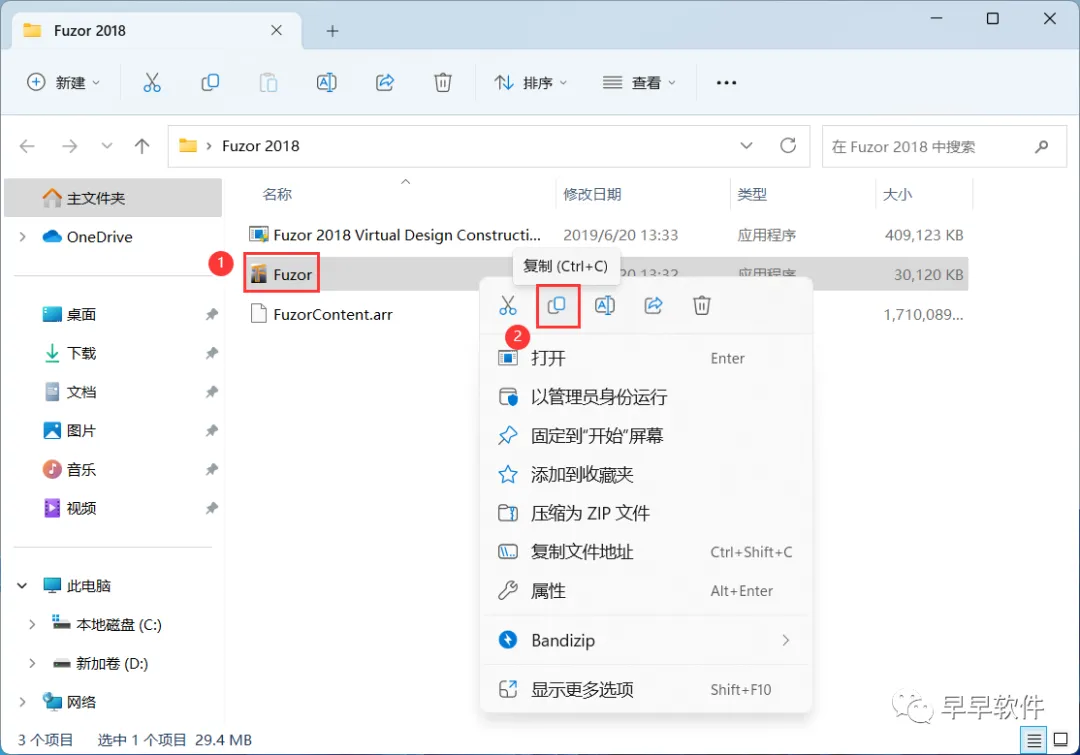
Task: Click Share icon in context menu
Action: tap(653, 305)
